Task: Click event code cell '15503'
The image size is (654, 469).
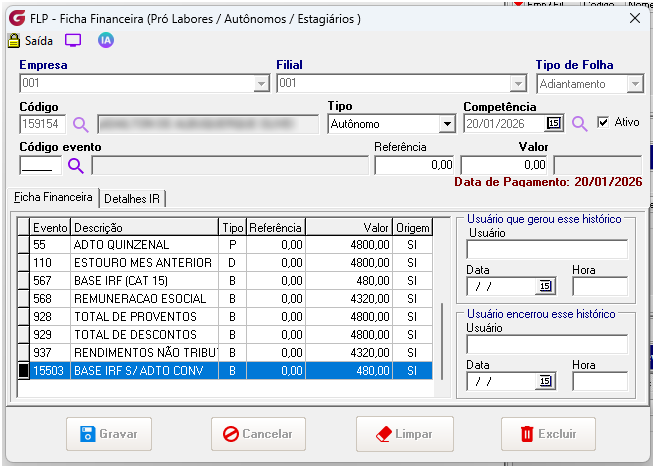Action: point(50,371)
